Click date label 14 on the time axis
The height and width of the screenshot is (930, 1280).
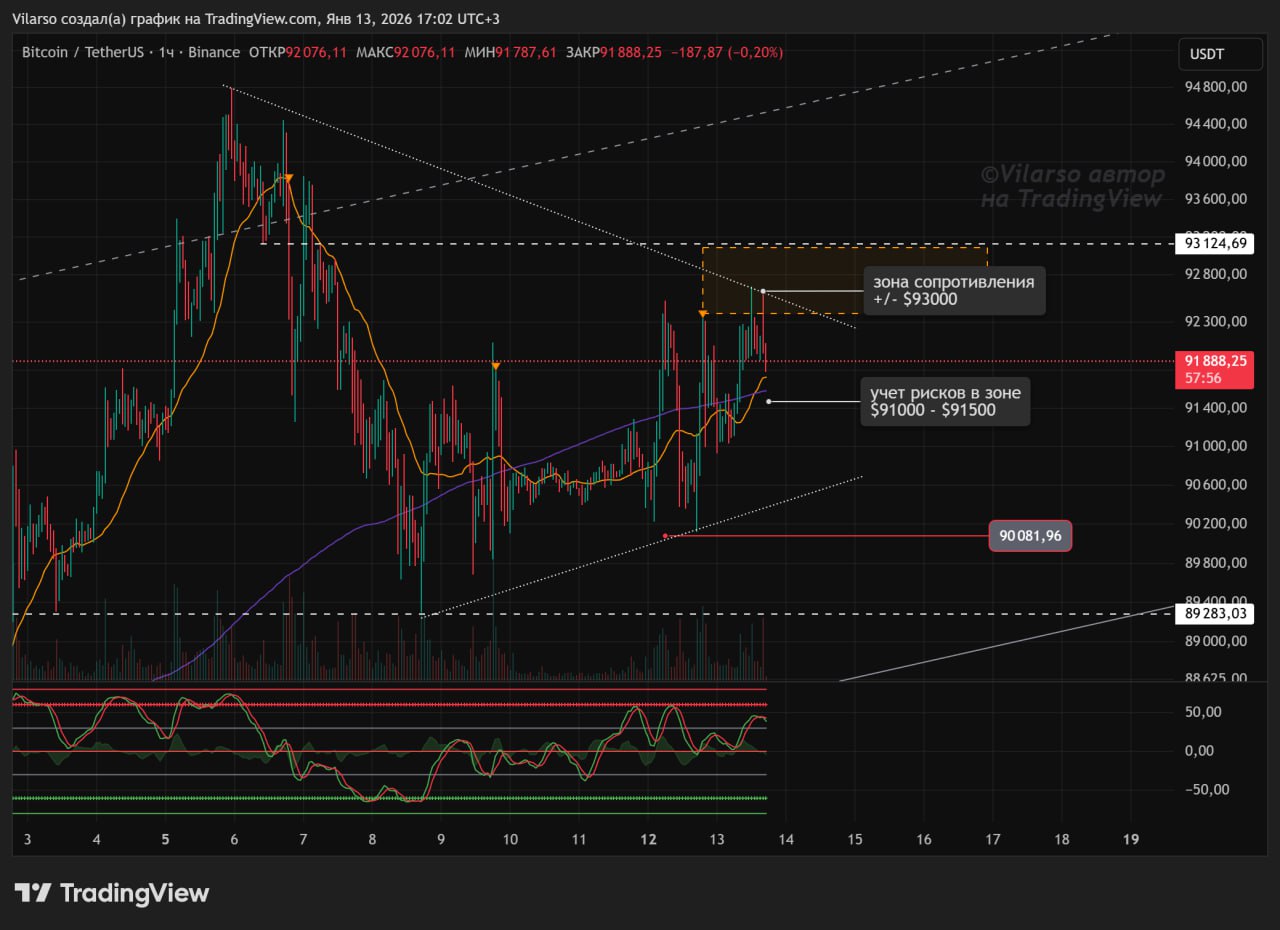pyautogui.click(x=786, y=839)
